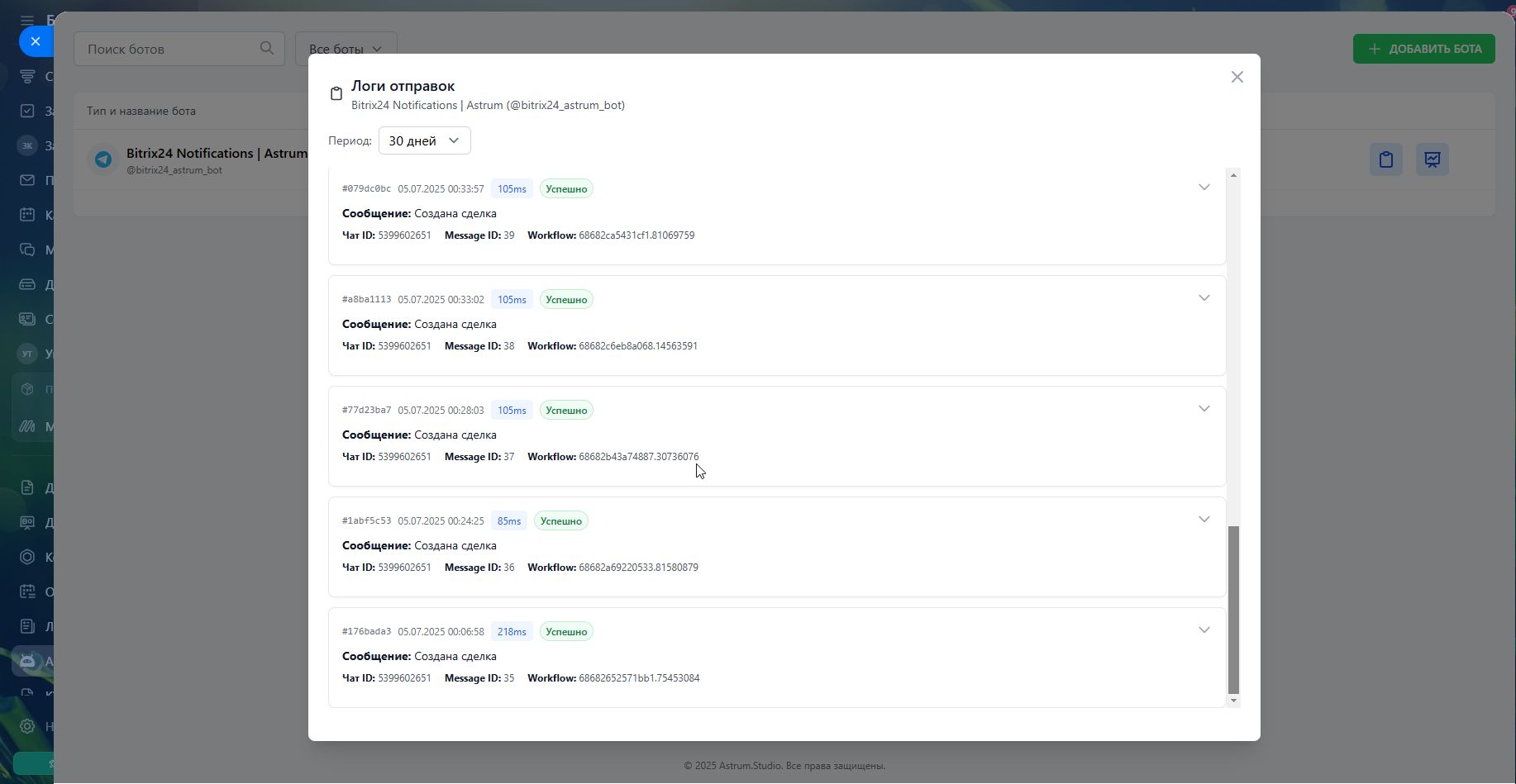Click the scrollbar down arrow in logs
Screen dimensions: 1516x784
[x=1234, y=701]
